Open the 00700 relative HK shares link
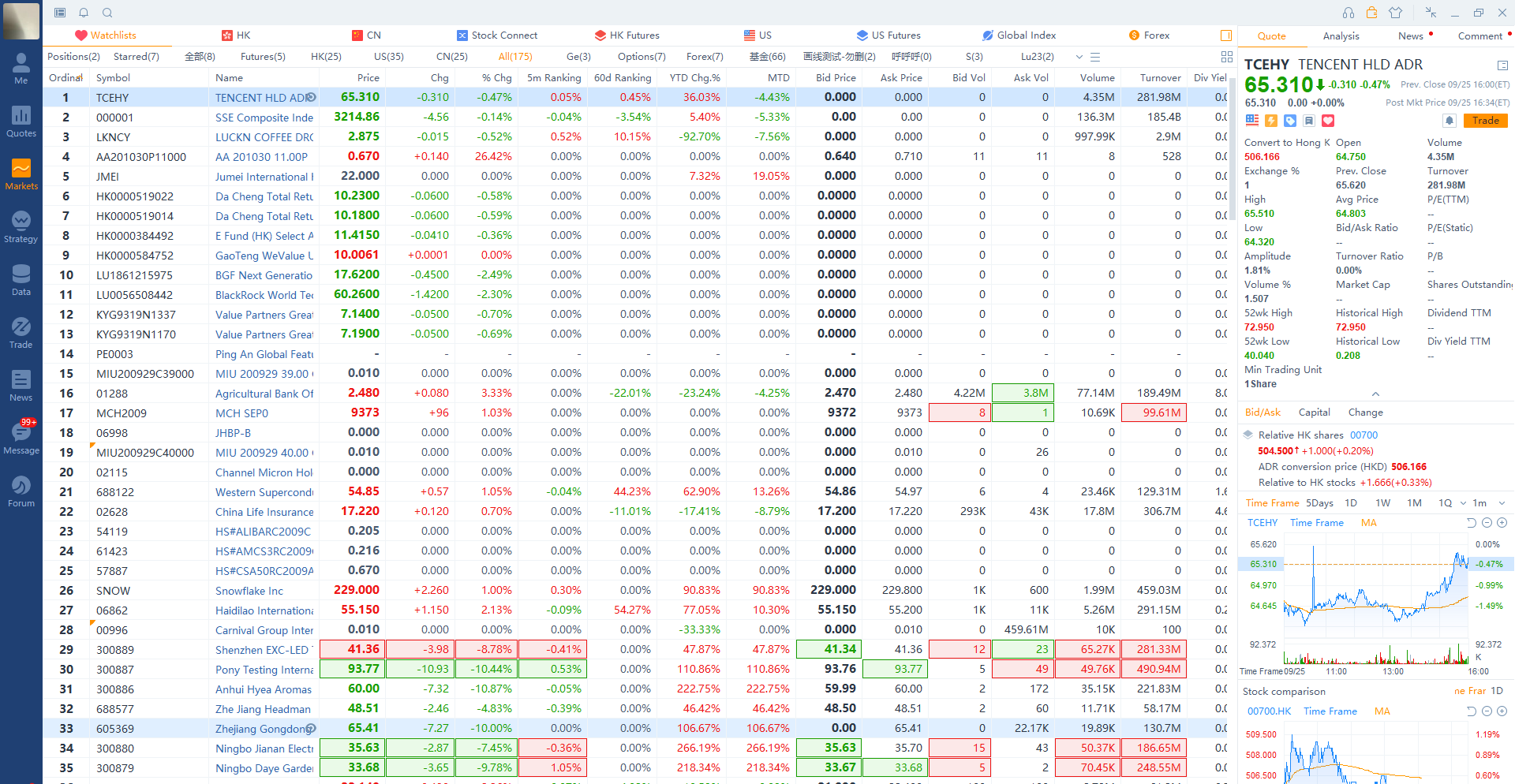Image resolution: width=1515 pixels, height=784 pixels. 1363,435
